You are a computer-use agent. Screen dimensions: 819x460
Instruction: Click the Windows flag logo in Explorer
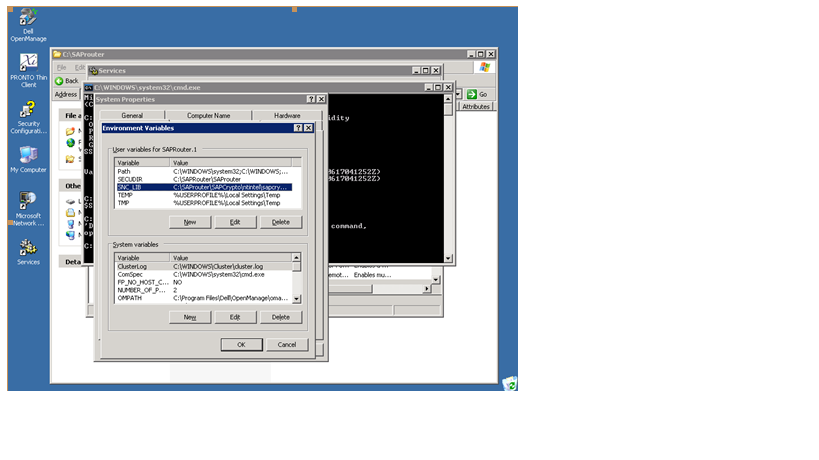(x=485, y=67)
